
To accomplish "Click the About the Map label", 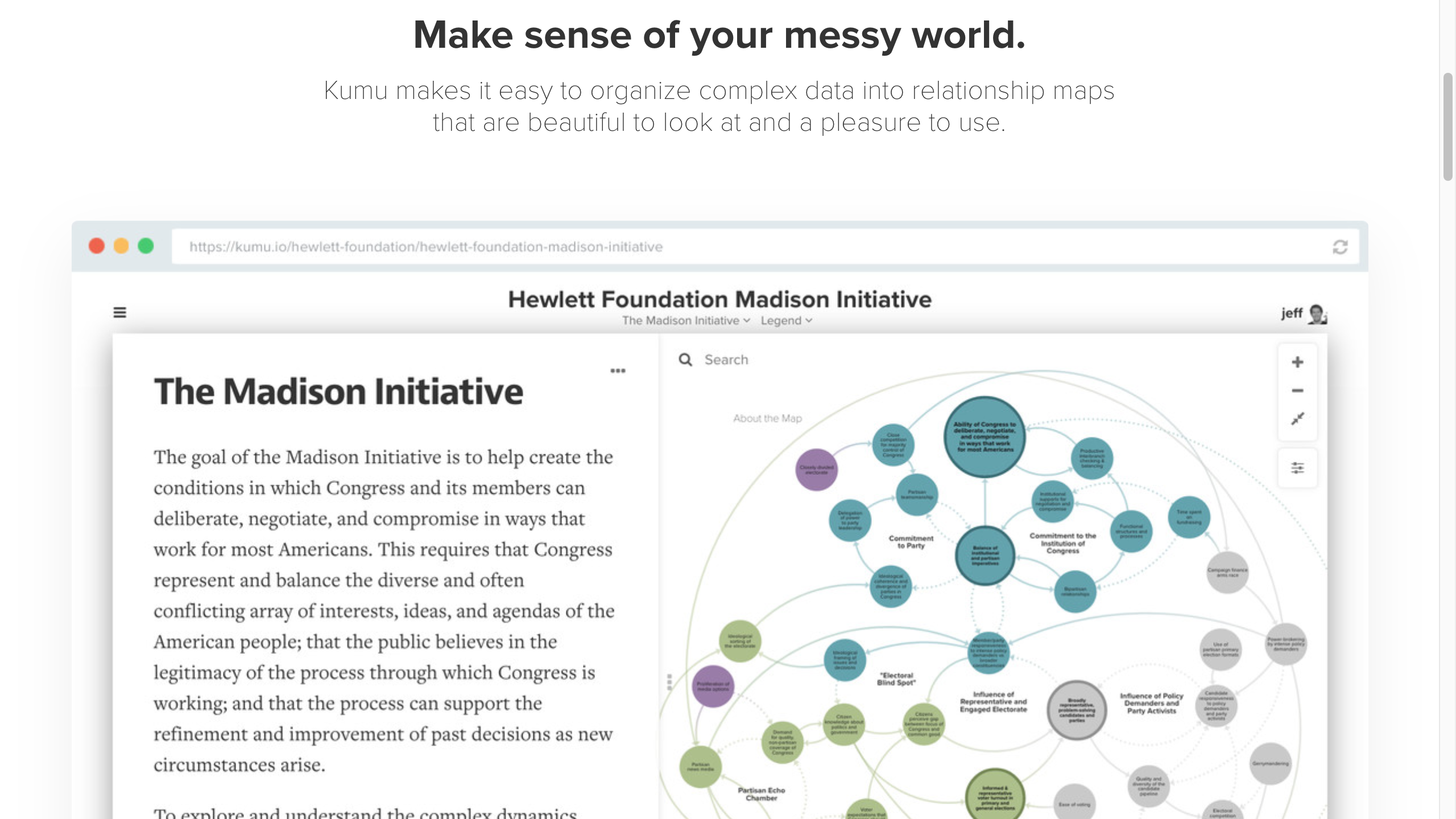I will point(767,419).
